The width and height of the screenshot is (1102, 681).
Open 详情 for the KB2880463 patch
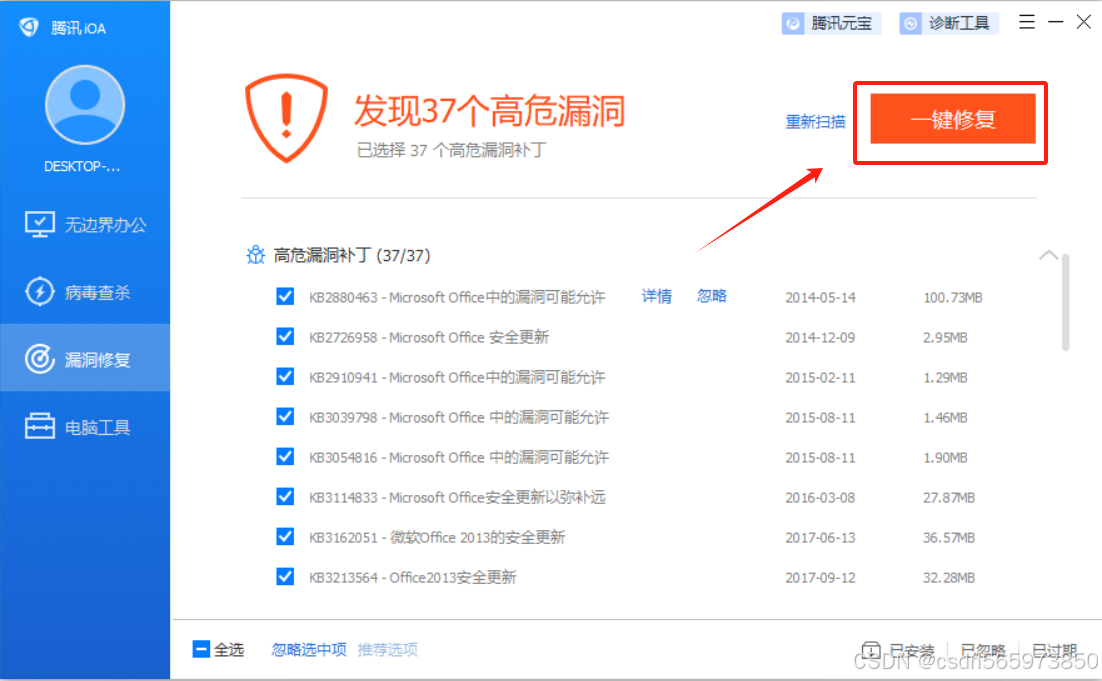coord(655,295)
